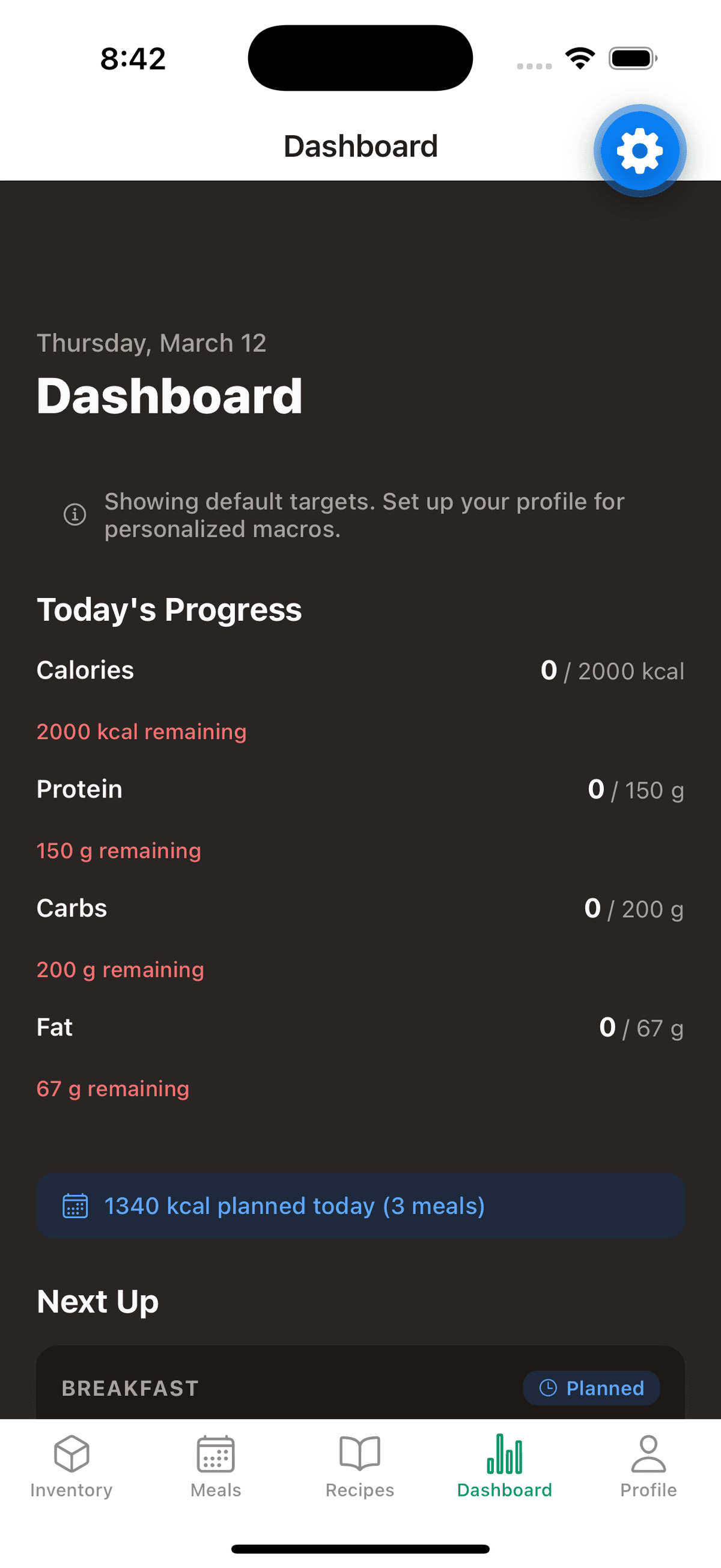
Task: Open the 1340 kcal planned today banner
Action: 360,1206
